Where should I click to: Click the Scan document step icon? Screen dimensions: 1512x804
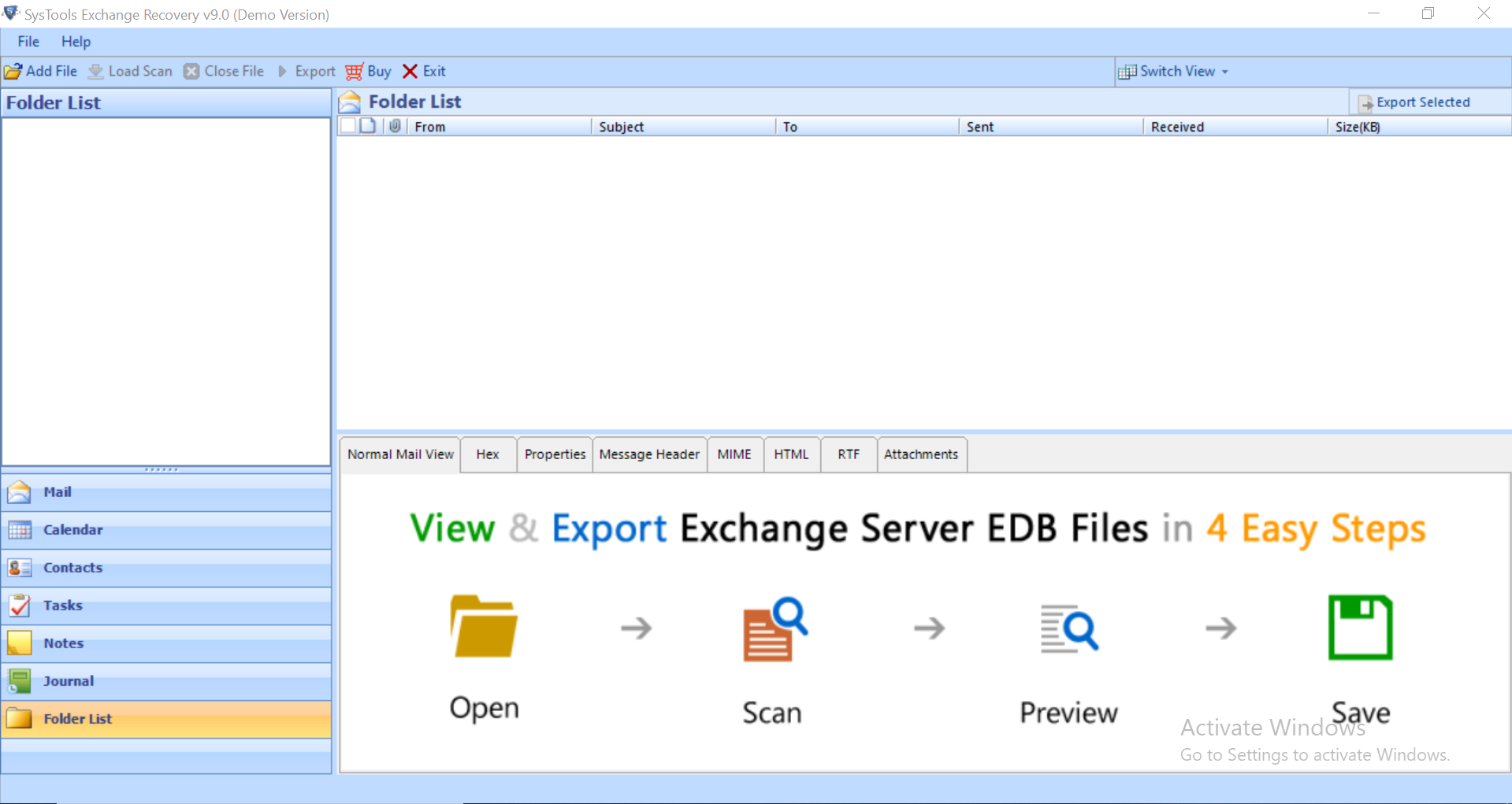(x=775, y=629)
